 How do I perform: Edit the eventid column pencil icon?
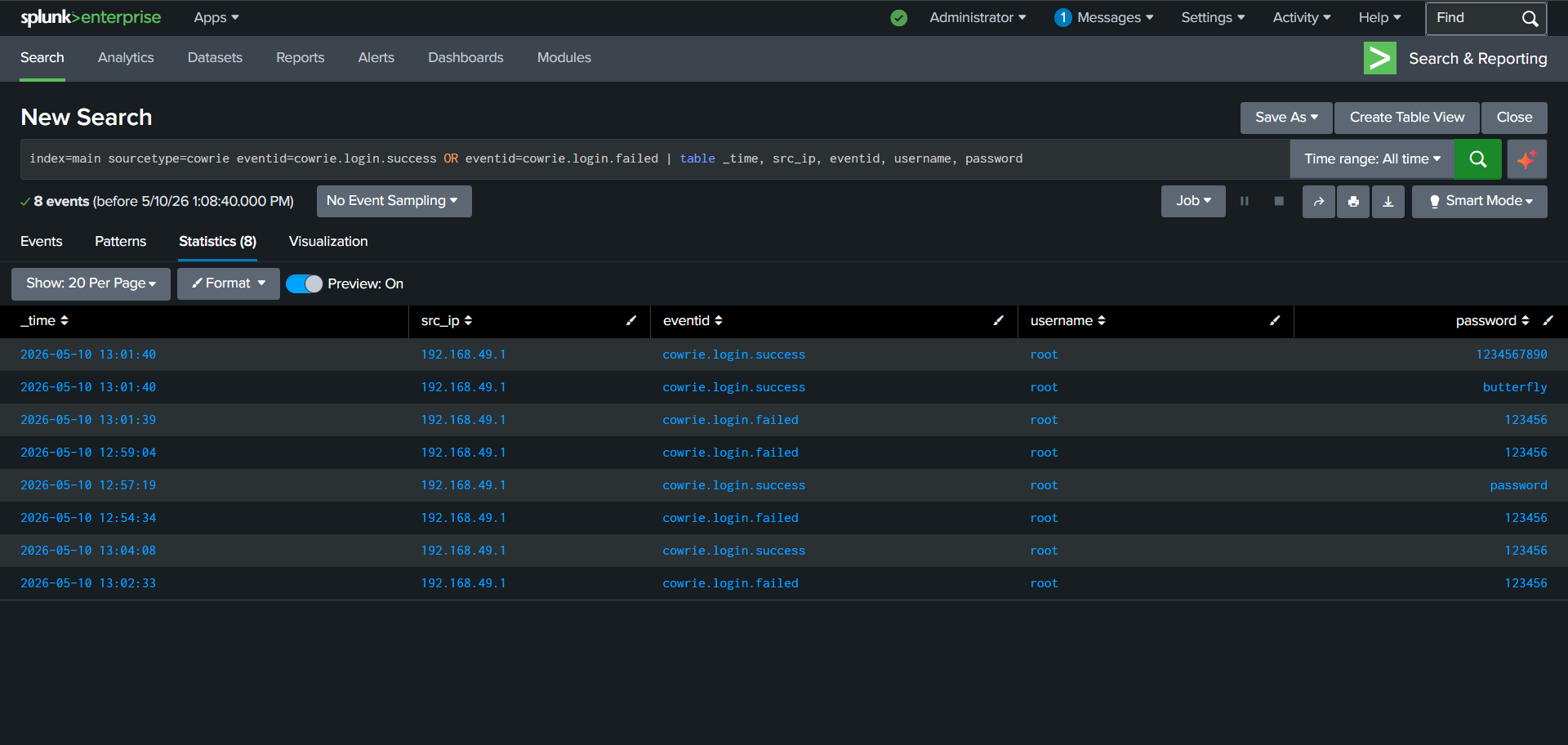point(998,321)
